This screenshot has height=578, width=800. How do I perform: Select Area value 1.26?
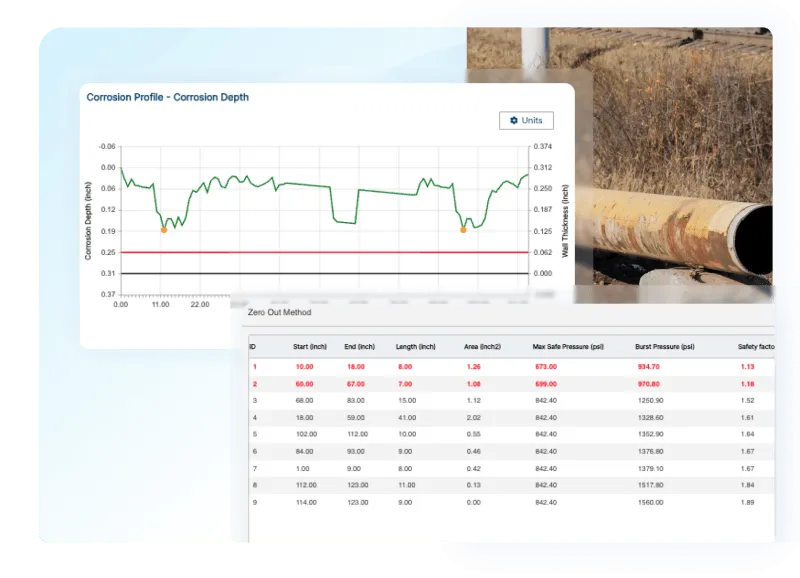[473, 367]
